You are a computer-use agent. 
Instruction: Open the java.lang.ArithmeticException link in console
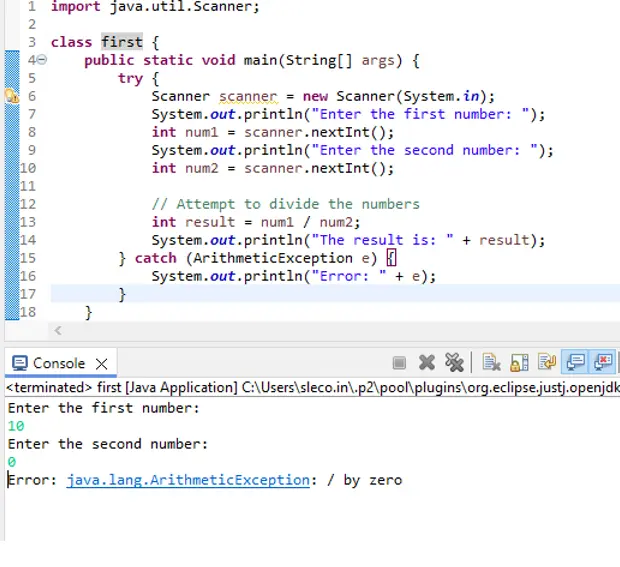tap(188, 480)
